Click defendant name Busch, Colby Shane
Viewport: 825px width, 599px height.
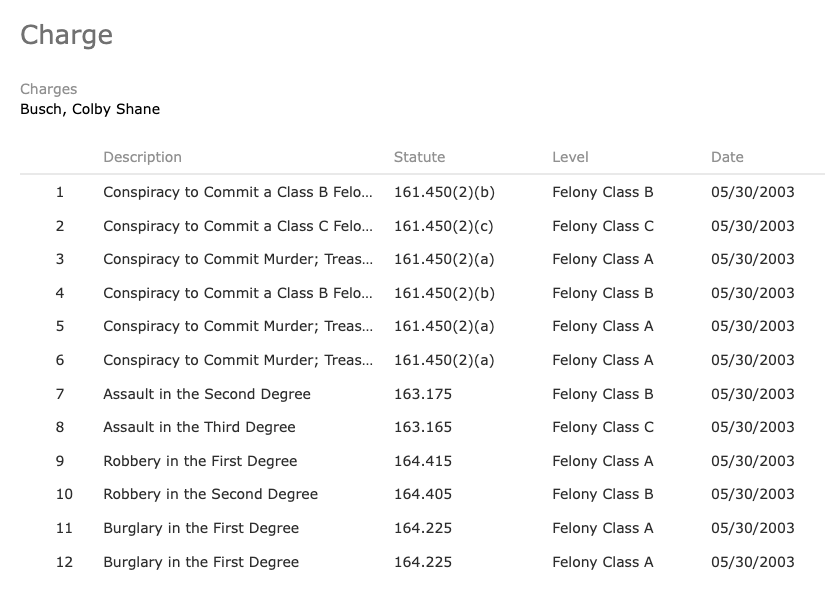90,109
